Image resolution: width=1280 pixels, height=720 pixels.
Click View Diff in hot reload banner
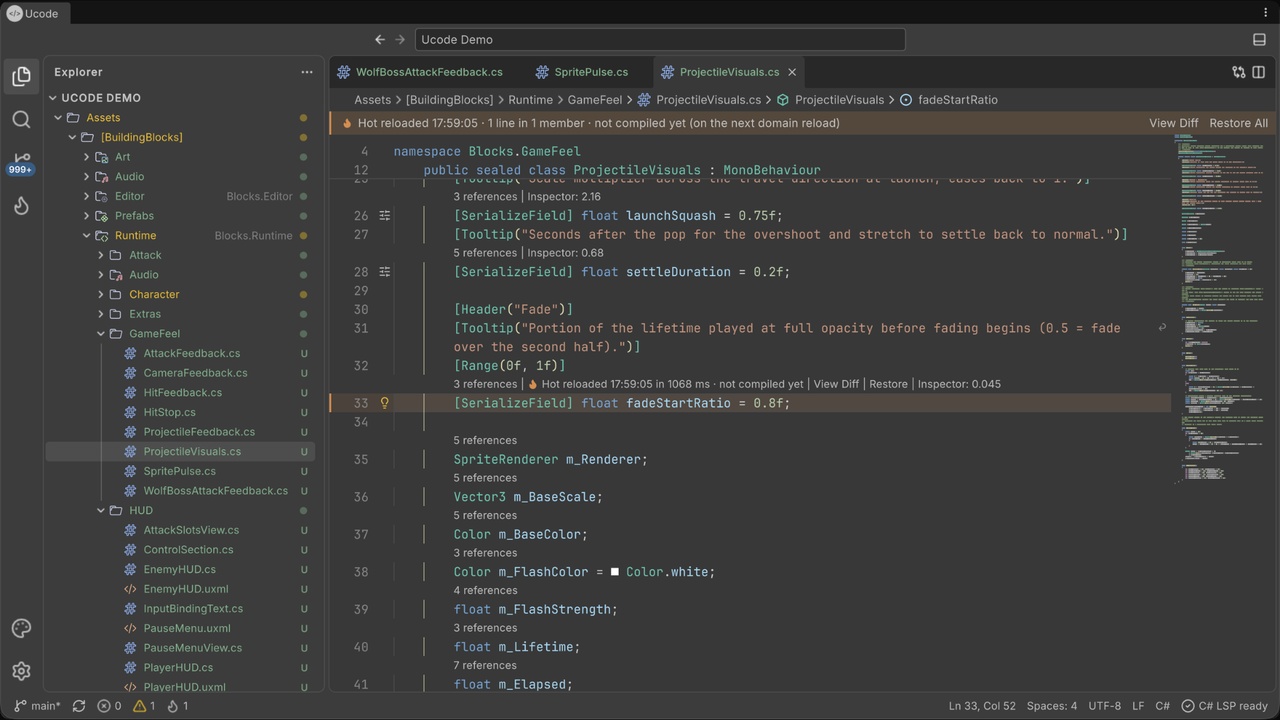click(1173, 123)
